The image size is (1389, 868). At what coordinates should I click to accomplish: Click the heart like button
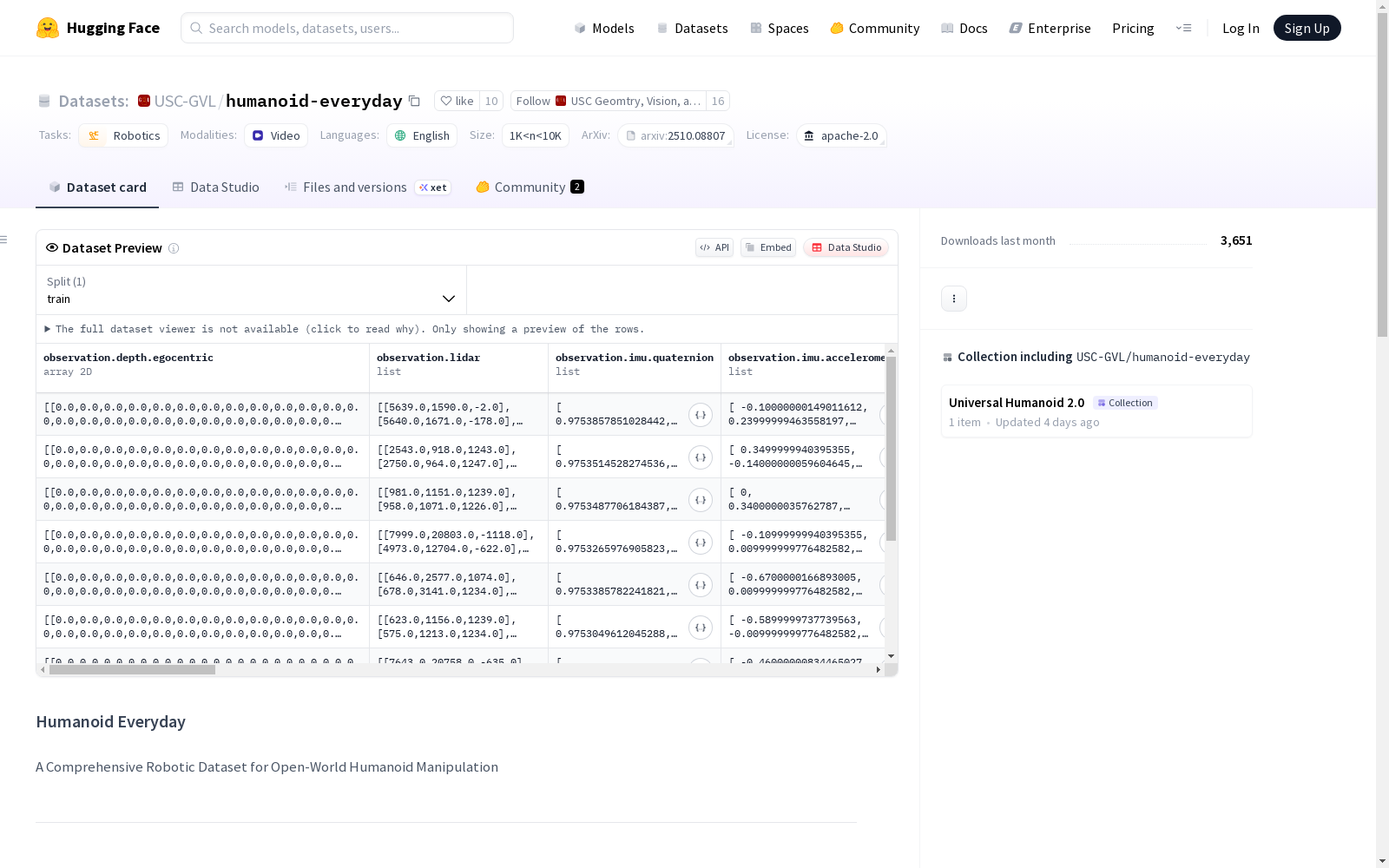point(457,102)
